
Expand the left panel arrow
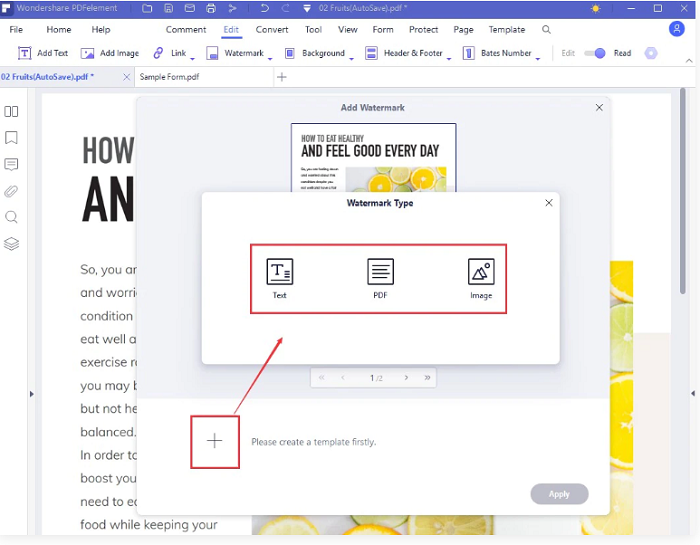pyautogui.click(x=31, y=394)
